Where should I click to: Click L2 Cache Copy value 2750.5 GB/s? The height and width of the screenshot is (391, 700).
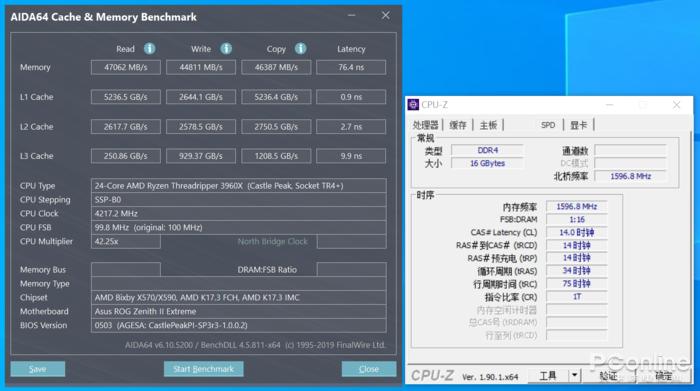(276, 127)
